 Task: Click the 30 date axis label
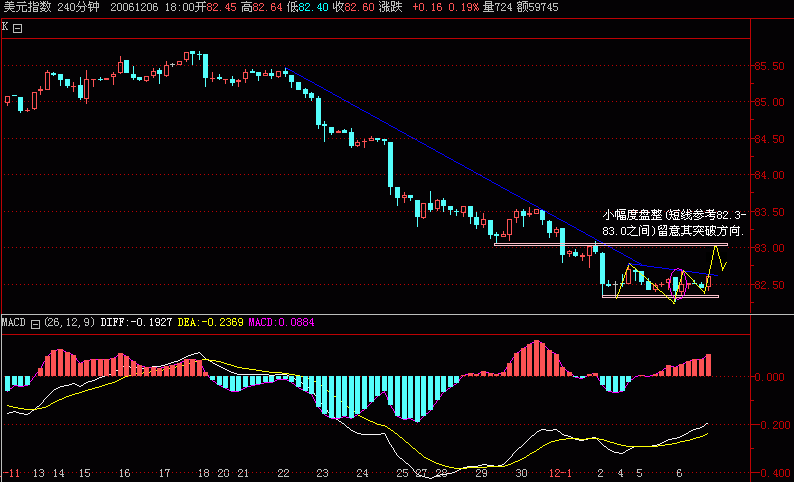(x=521, y=473)
